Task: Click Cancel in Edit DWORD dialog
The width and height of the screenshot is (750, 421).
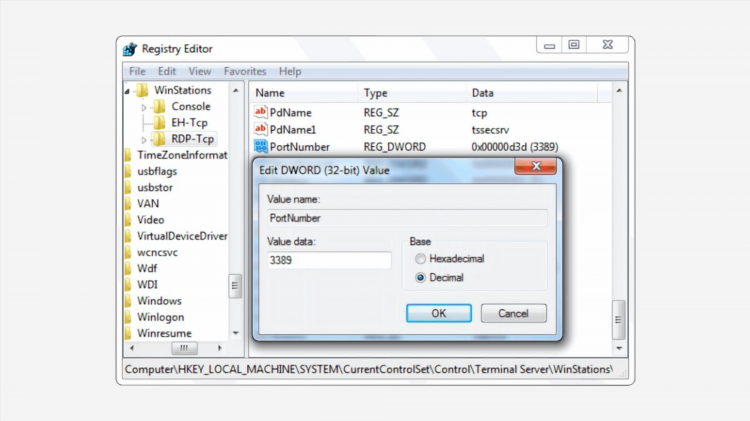Action: click(x=513, y=313)
